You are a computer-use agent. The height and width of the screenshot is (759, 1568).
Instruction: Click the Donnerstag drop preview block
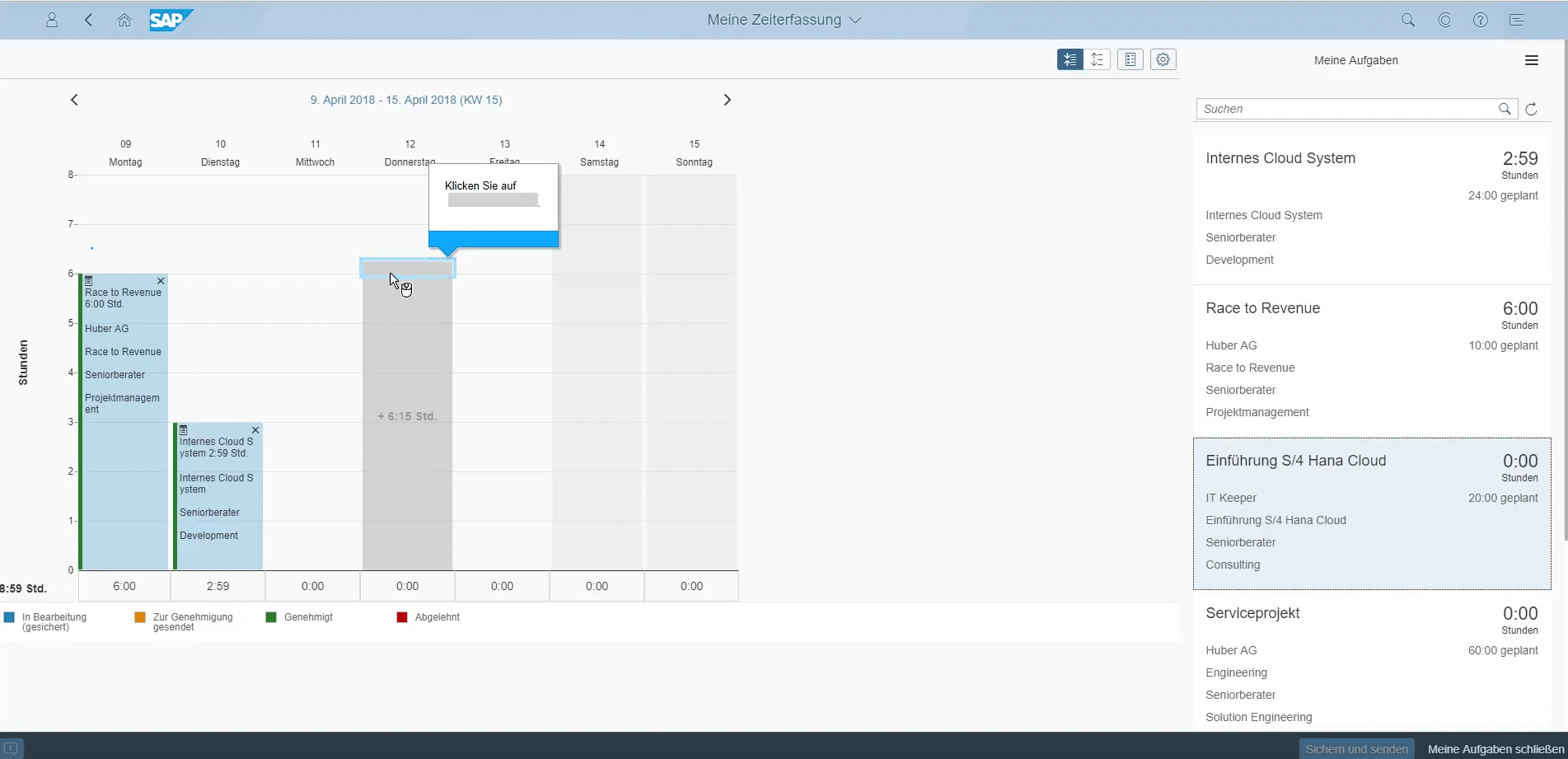click(407, 416)
